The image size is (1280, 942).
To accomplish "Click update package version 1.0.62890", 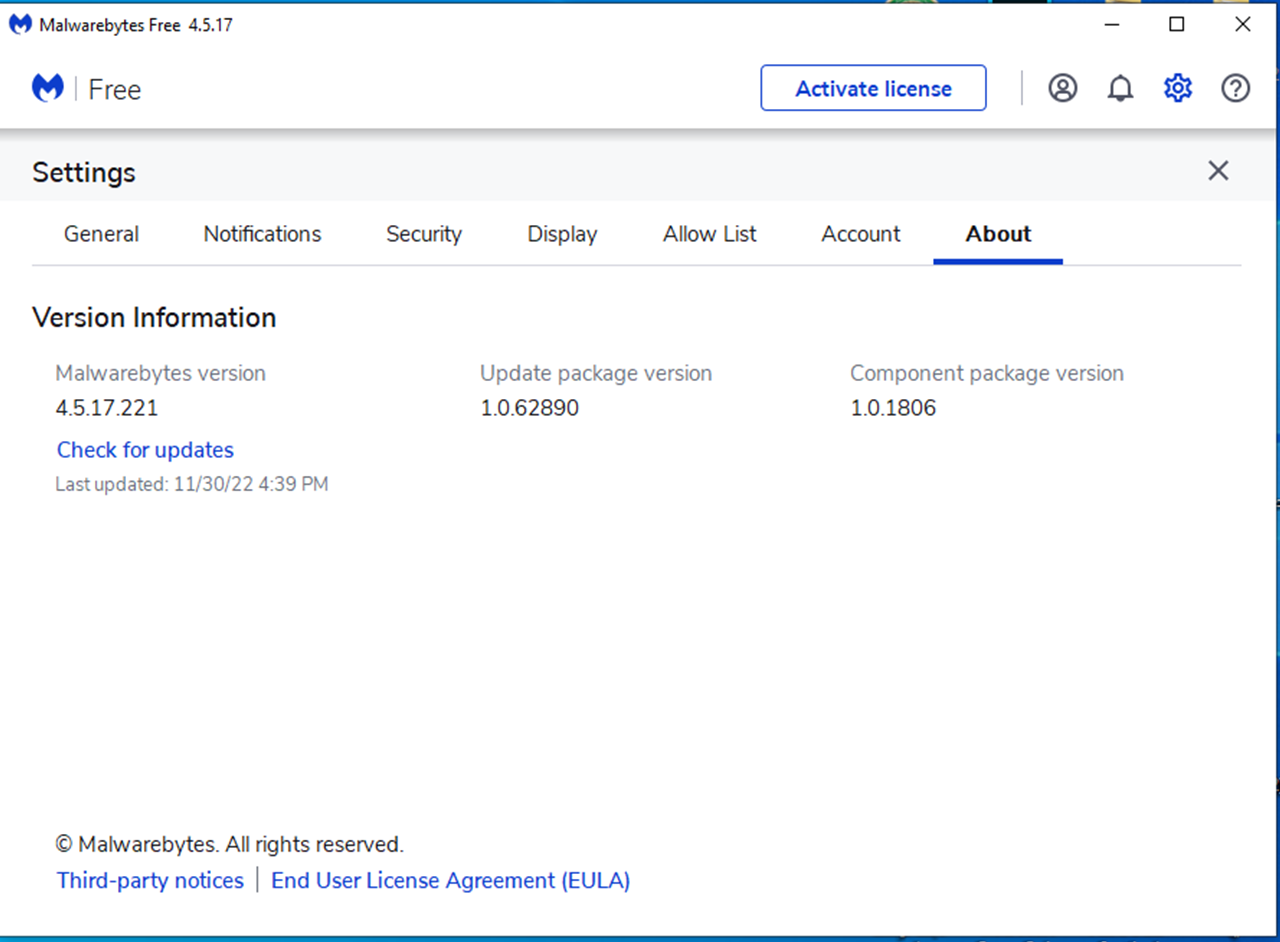I will coord(530,408).
